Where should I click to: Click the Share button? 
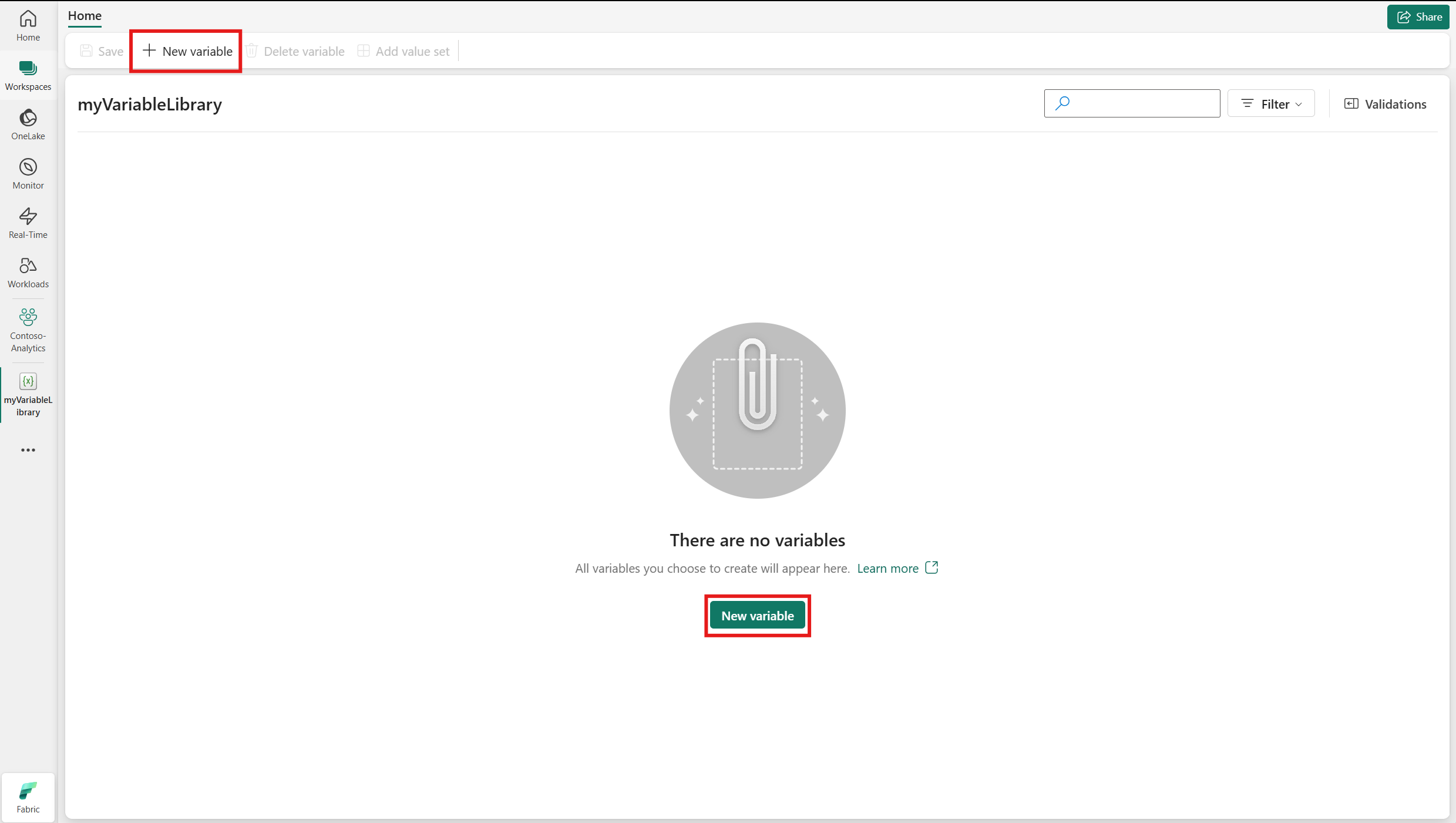tap(1418, 17)
